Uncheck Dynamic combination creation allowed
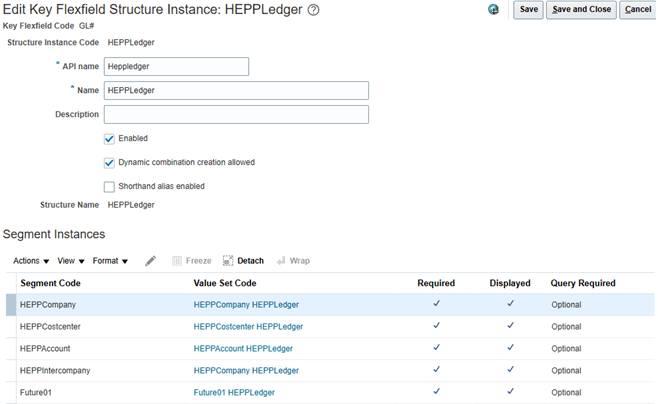This screenshot has height=404, width=658. (x=109, y=162)
